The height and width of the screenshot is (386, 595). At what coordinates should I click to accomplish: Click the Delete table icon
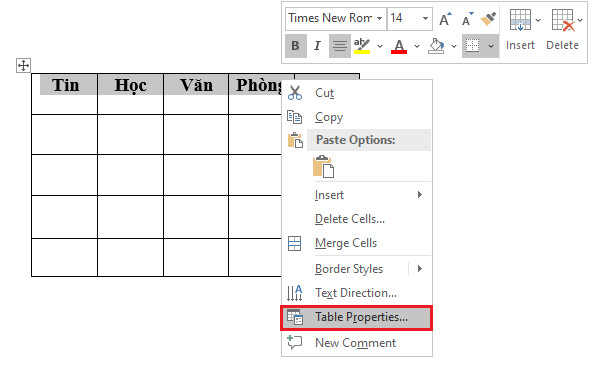(x=563, y=20)
